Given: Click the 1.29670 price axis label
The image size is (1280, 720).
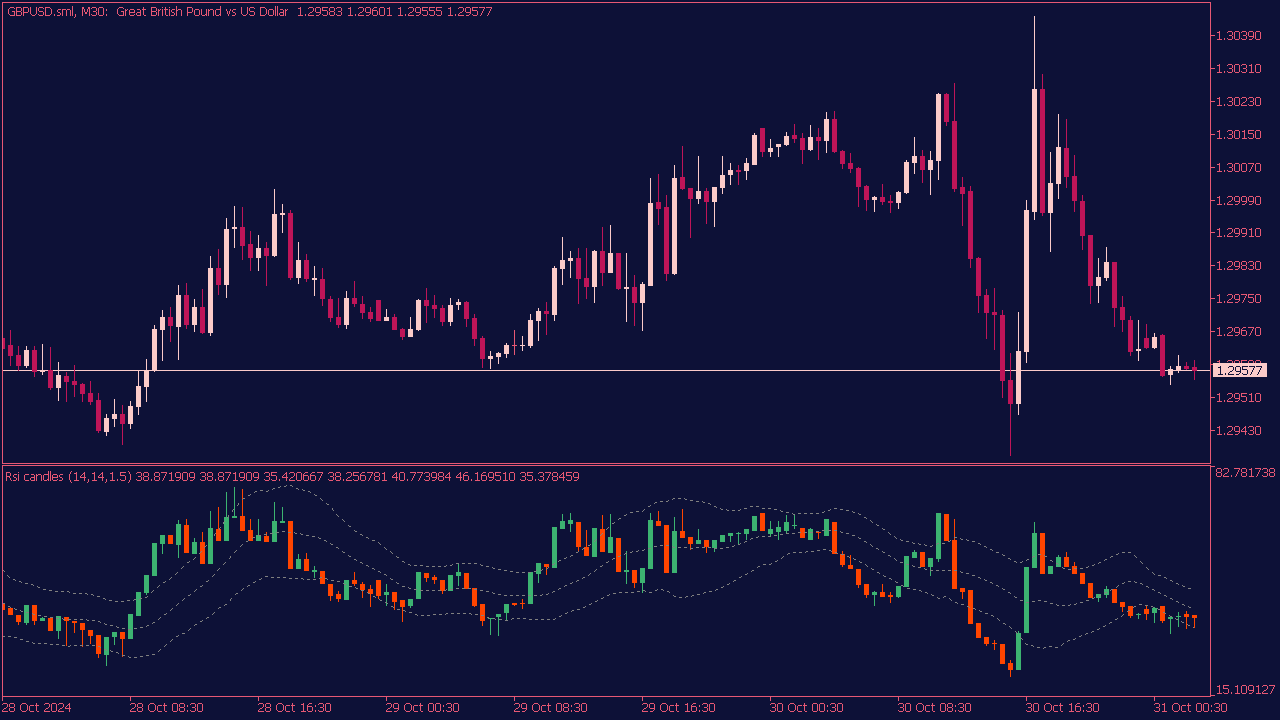Looking at the screenshot, I should click(x=1238, y=332).
